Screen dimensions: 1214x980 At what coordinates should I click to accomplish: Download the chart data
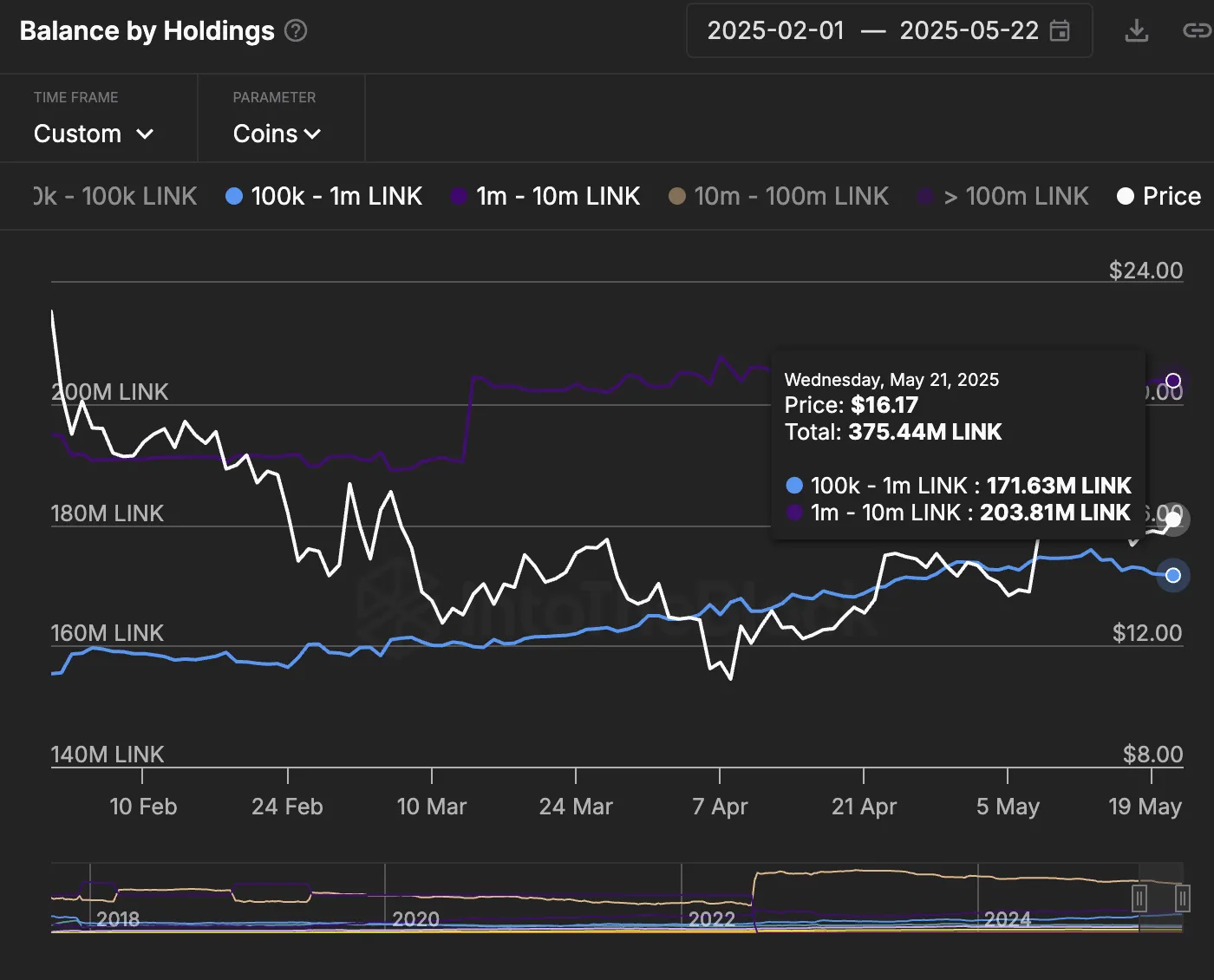[x=1136, y=31]
